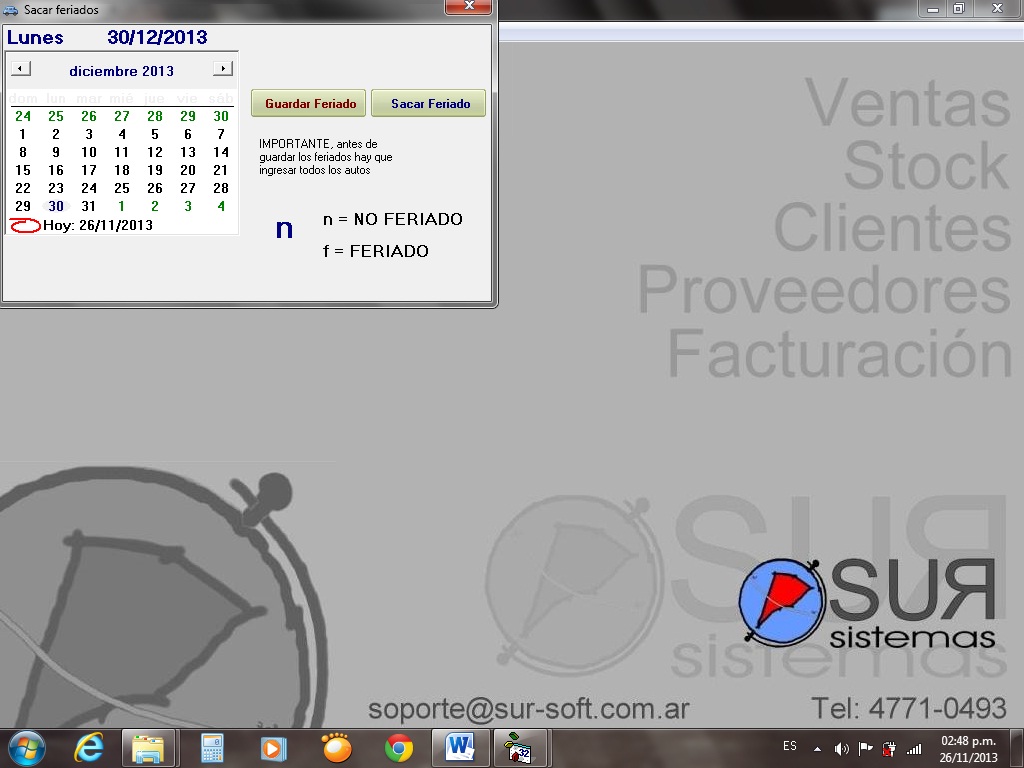Click the 'IMPORTANTE, antes de' notice text

click(x=318, y=144)
